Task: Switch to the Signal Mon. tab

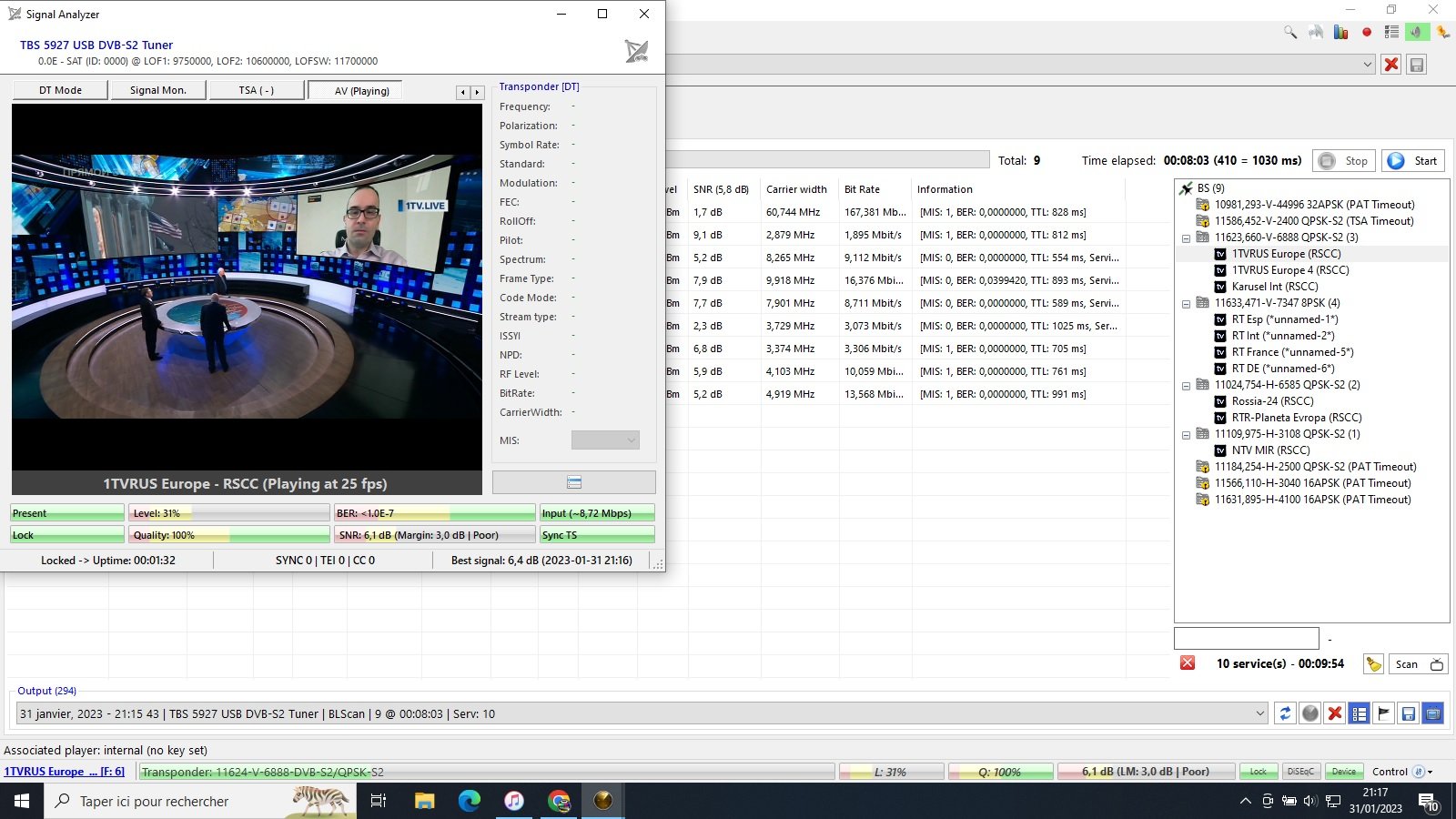Action: tap(157, 90)
